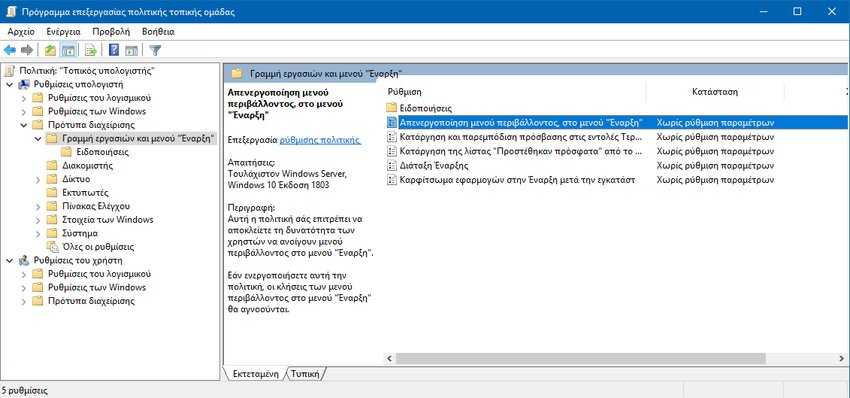Expand the Σύστημα tree node
850x398 pixels.
point(38,233)
